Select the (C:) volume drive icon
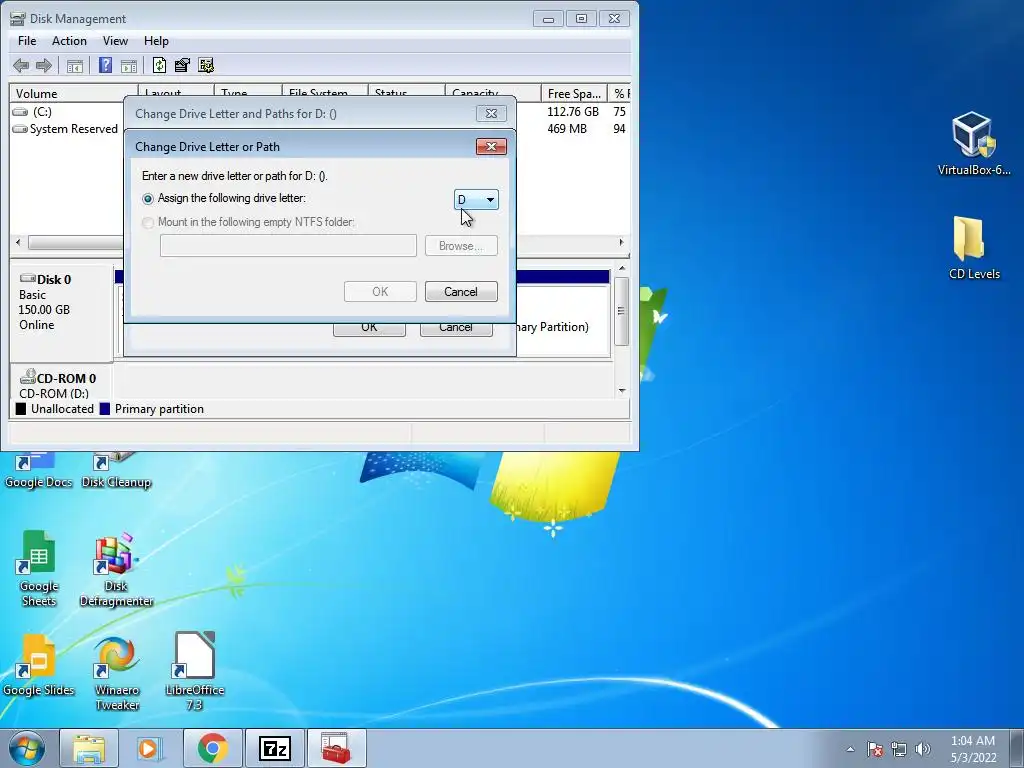The width and height of the screenshot is (1024, 768). point(20,112)
